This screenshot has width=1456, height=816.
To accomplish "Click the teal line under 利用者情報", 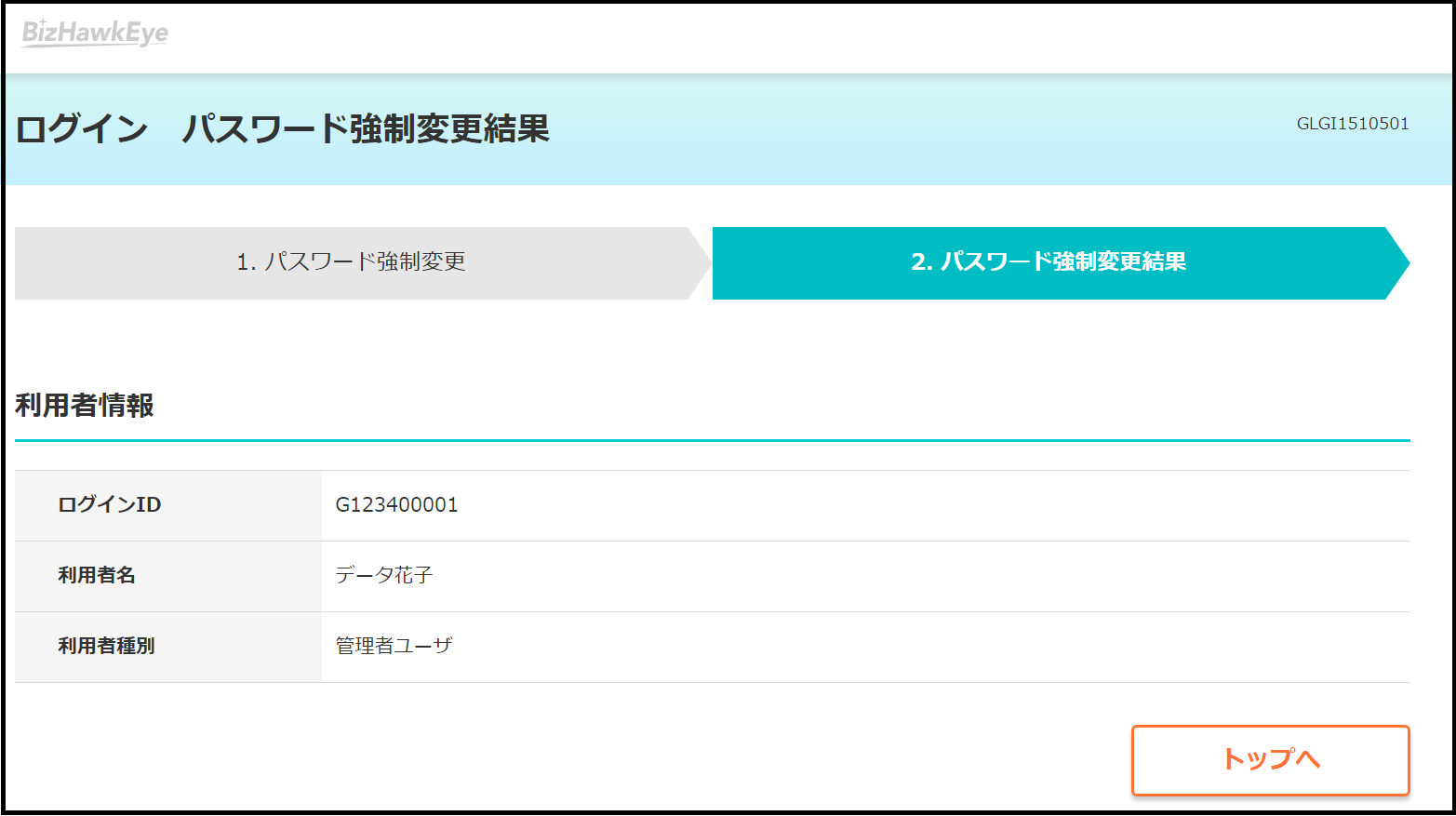I will pos(712,440).
